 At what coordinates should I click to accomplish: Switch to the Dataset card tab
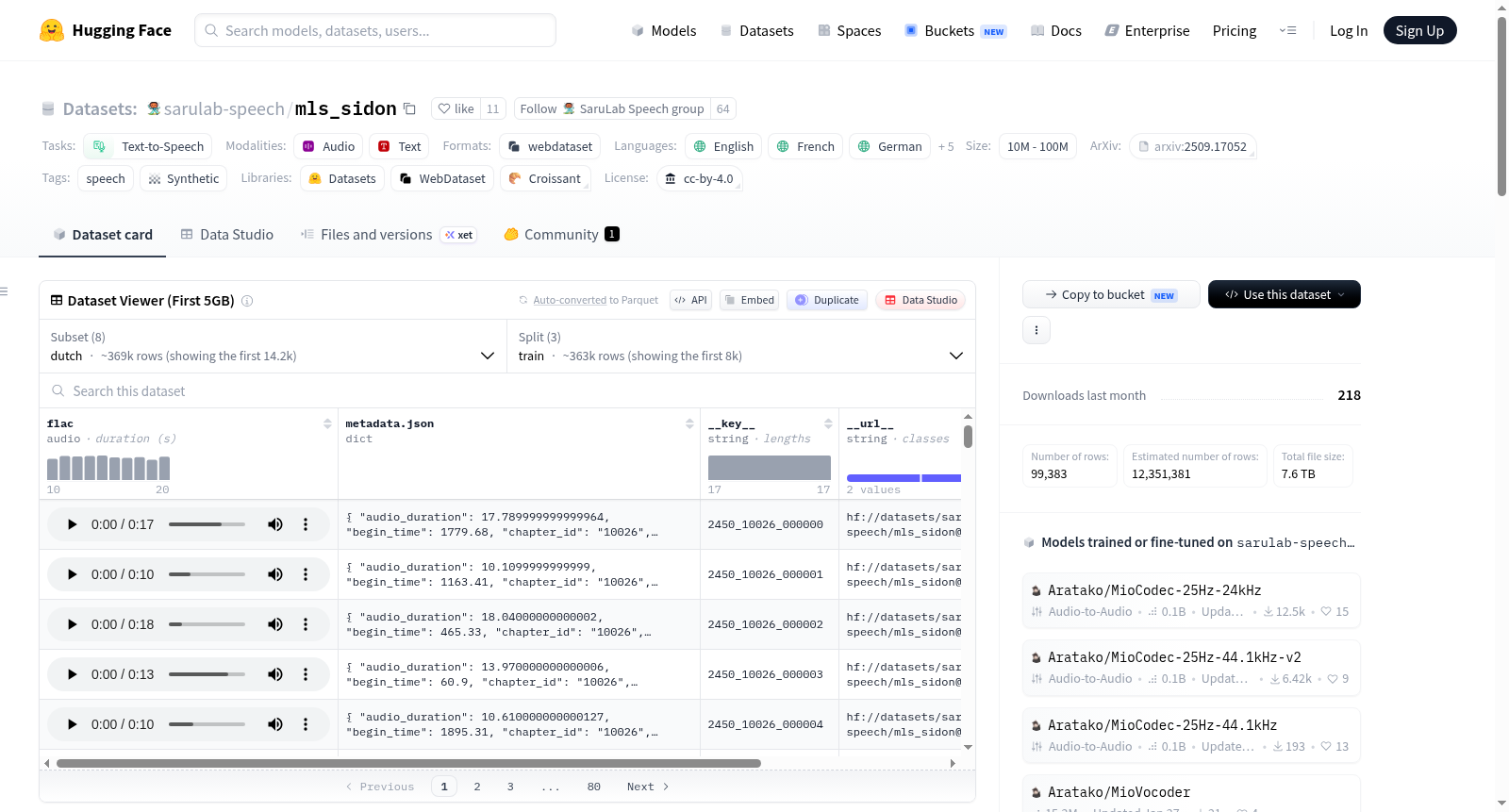[x=103, y=234]
